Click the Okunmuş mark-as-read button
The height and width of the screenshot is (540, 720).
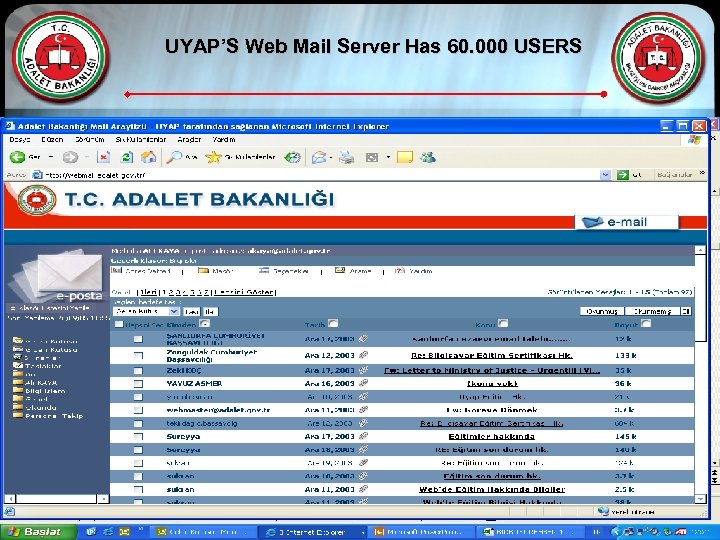point(602,311)
